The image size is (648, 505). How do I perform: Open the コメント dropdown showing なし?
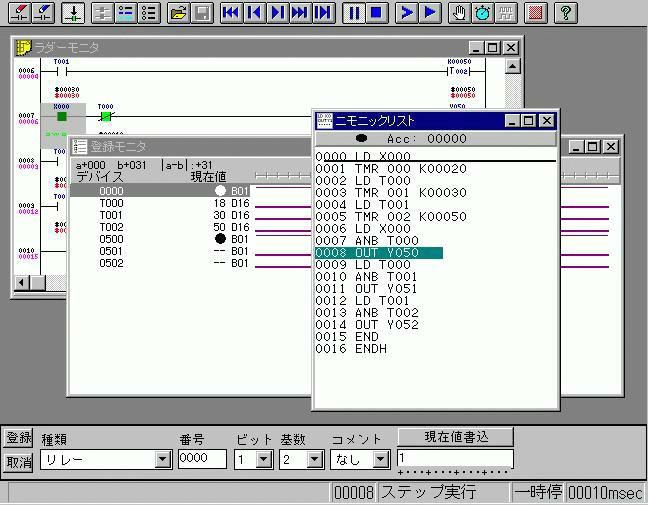(380, 459)
